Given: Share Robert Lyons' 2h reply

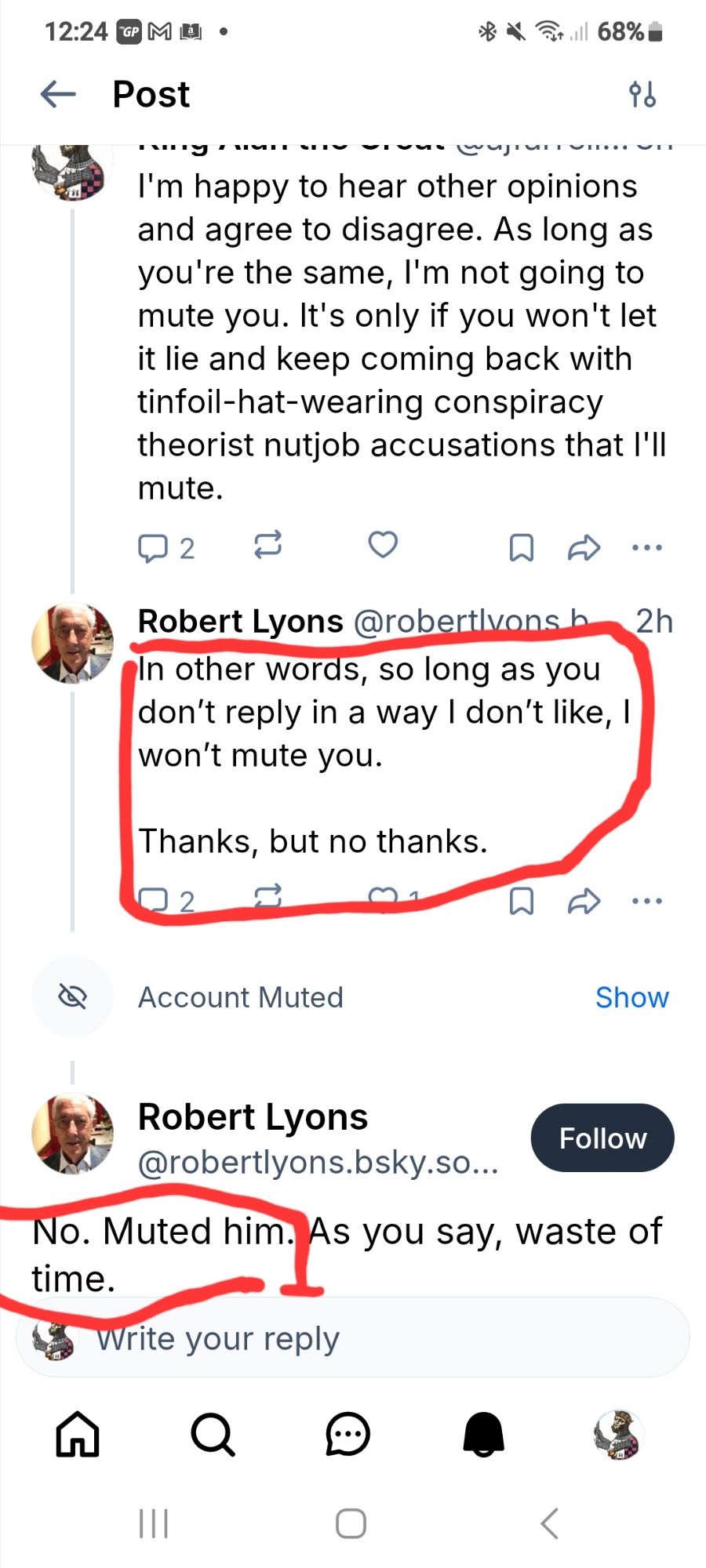Looking at the screenshot, I should (584, 902).
